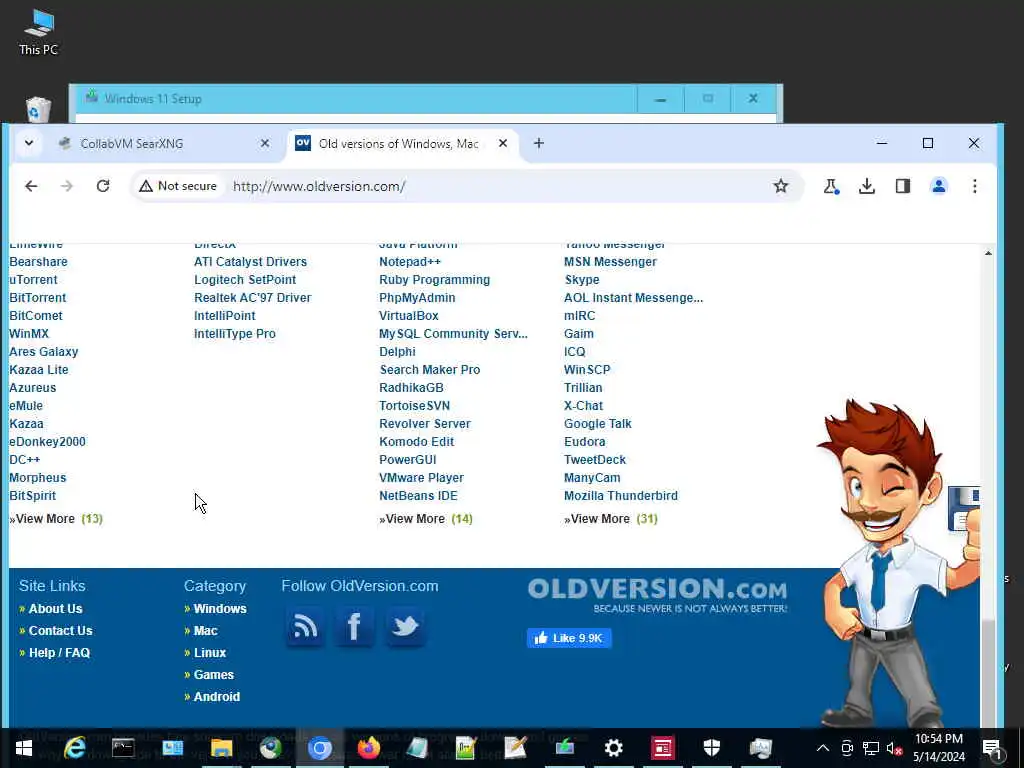The width and height of the screenshot is (1024, 768).
Task: Open Chrome Labs flask icon
Action: pos(831,186)
